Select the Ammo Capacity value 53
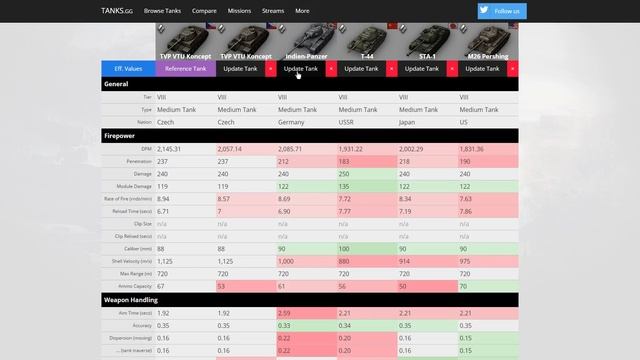The height and width of the screenshot is (360, 640). (x=221, y=286)
